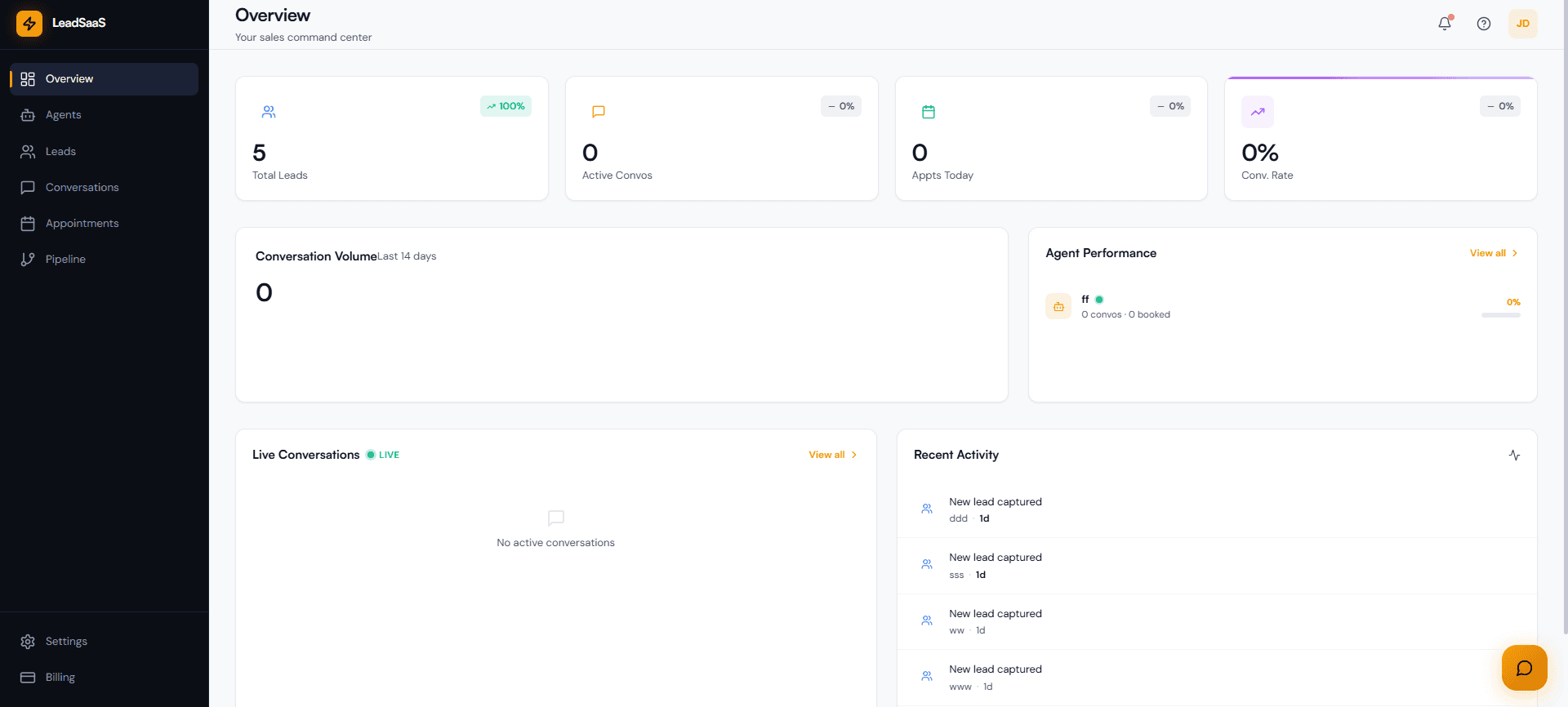Open the ddd new lead activity
The image size is (1568, 707).
(1217, 509)
